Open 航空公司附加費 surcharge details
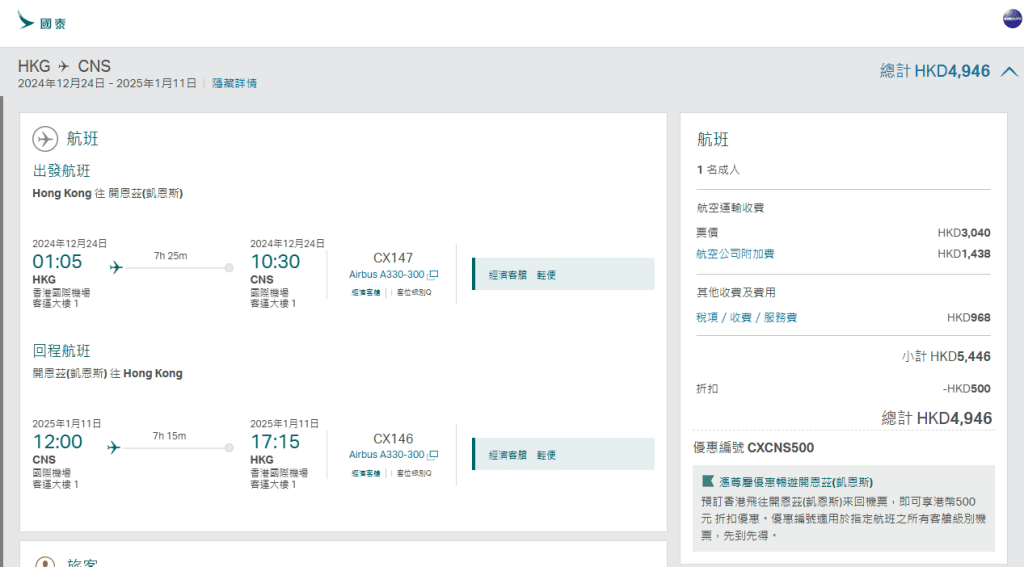Screen dimensions: 1024x567 click(735, 254)
